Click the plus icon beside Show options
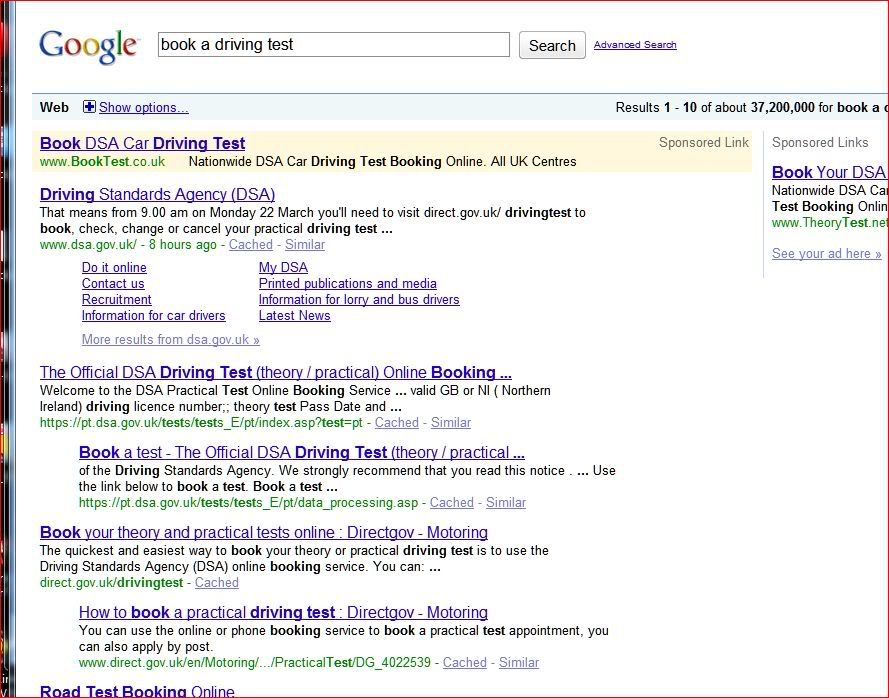This screenshot has width=889, height=698. coord(89,107)
